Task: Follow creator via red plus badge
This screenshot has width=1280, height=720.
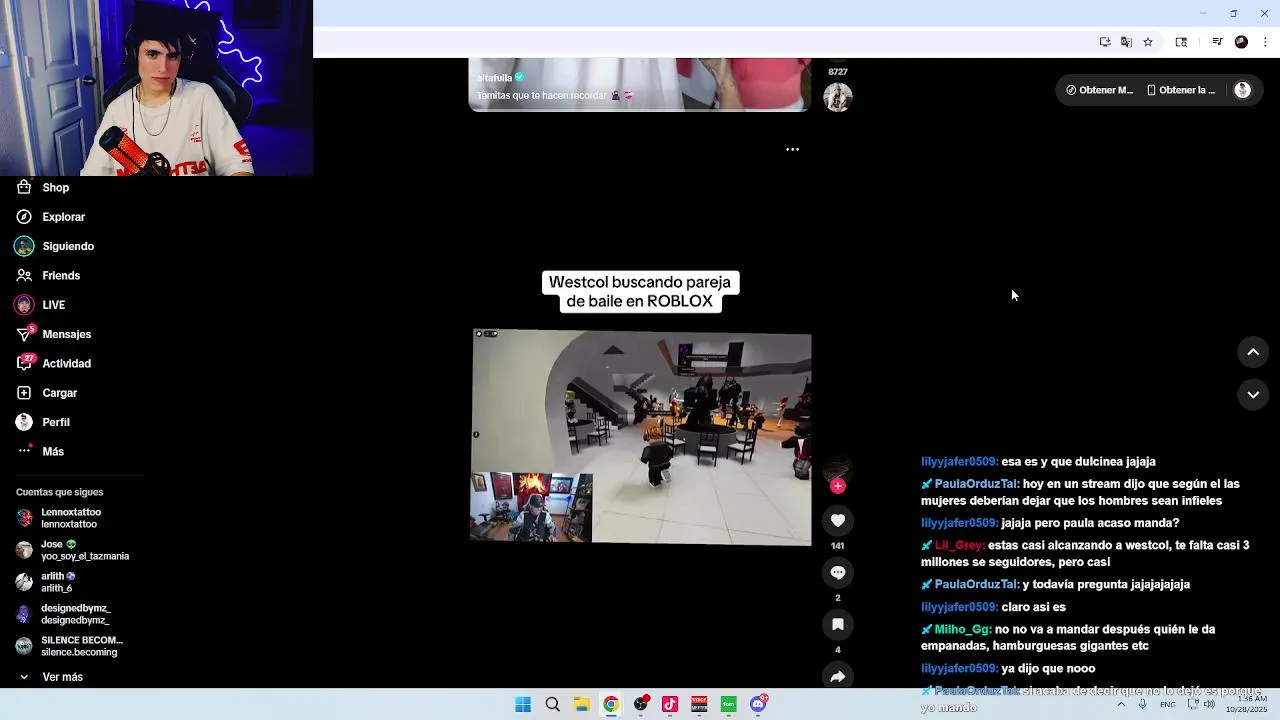Action: [838, 486]
